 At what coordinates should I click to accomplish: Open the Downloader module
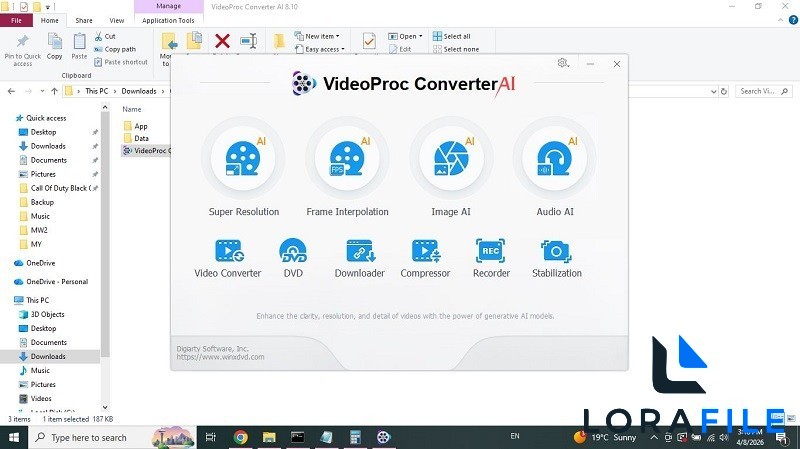click(360, 259)
